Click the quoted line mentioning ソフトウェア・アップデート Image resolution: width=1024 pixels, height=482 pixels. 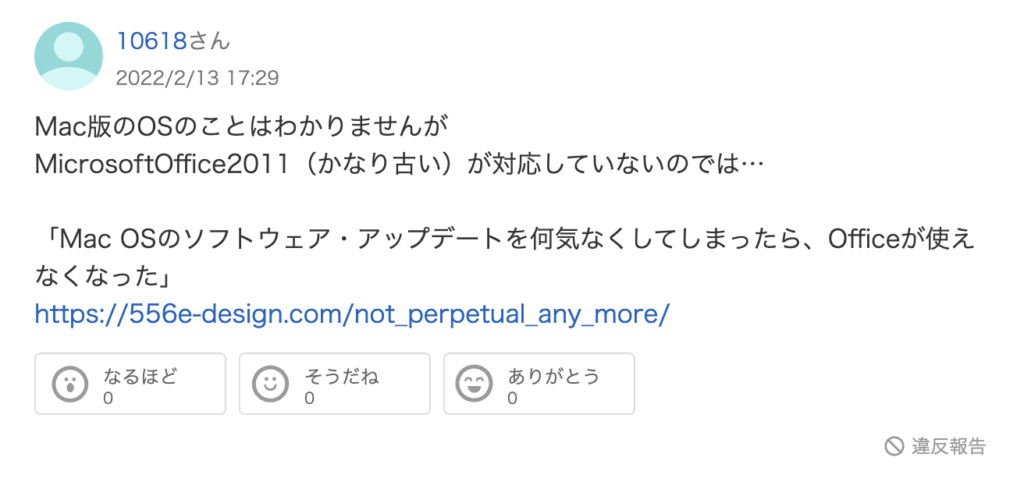[504, 240]
